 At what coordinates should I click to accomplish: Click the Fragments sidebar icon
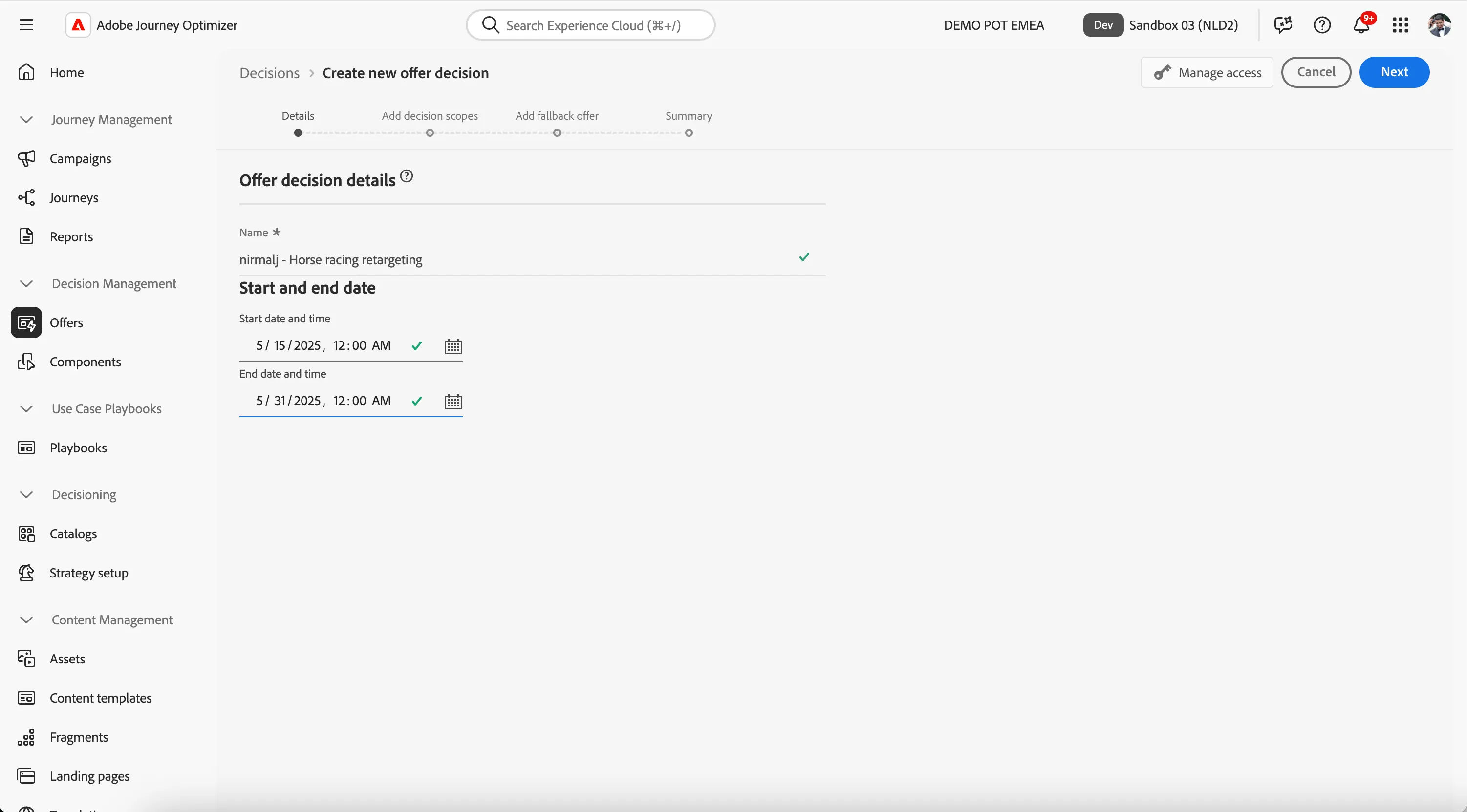point(26,737)
